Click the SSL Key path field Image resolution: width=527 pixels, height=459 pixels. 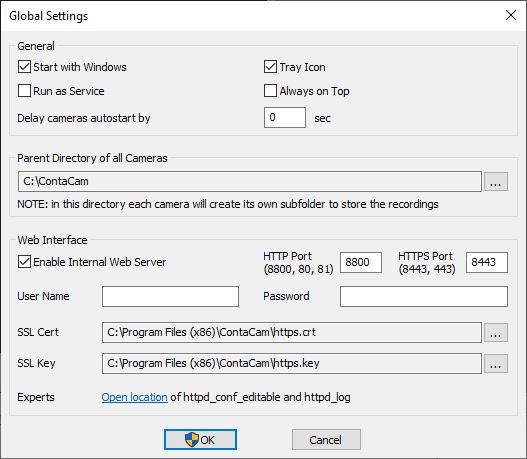[x=292, y=363]
